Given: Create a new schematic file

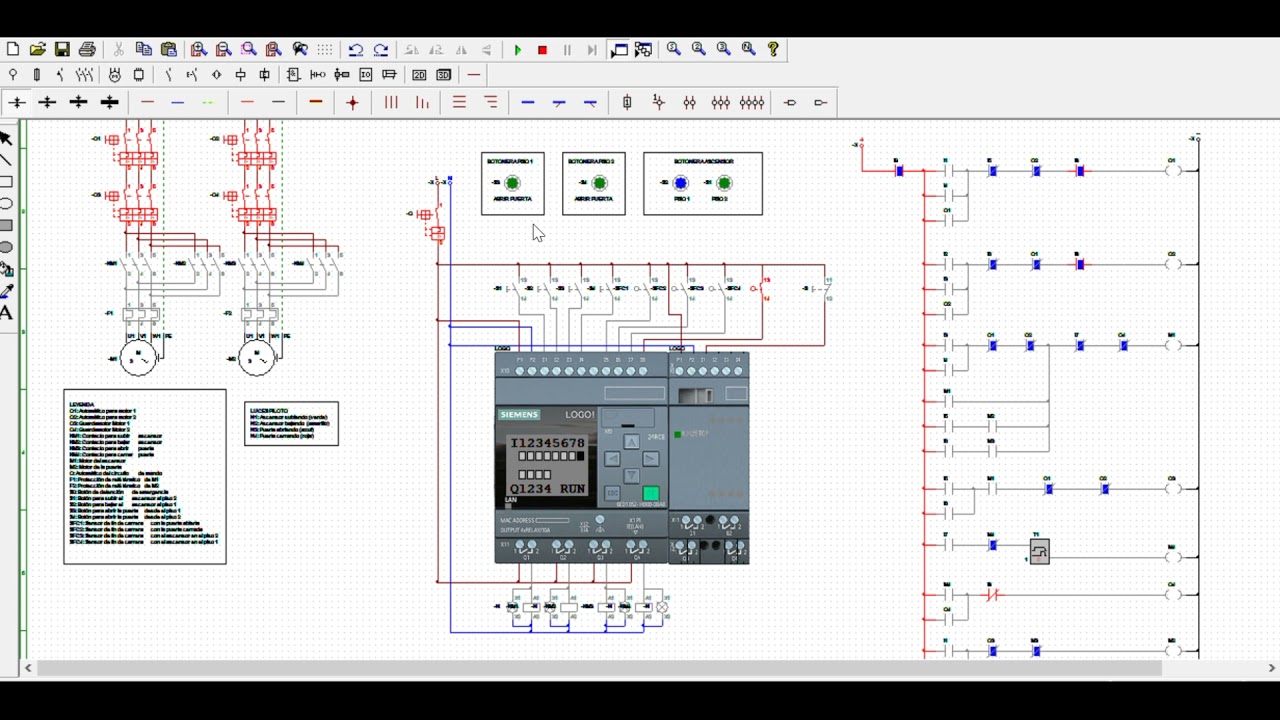Looking at the screenshot, I should pyautogui.click(x=13, y=49).
